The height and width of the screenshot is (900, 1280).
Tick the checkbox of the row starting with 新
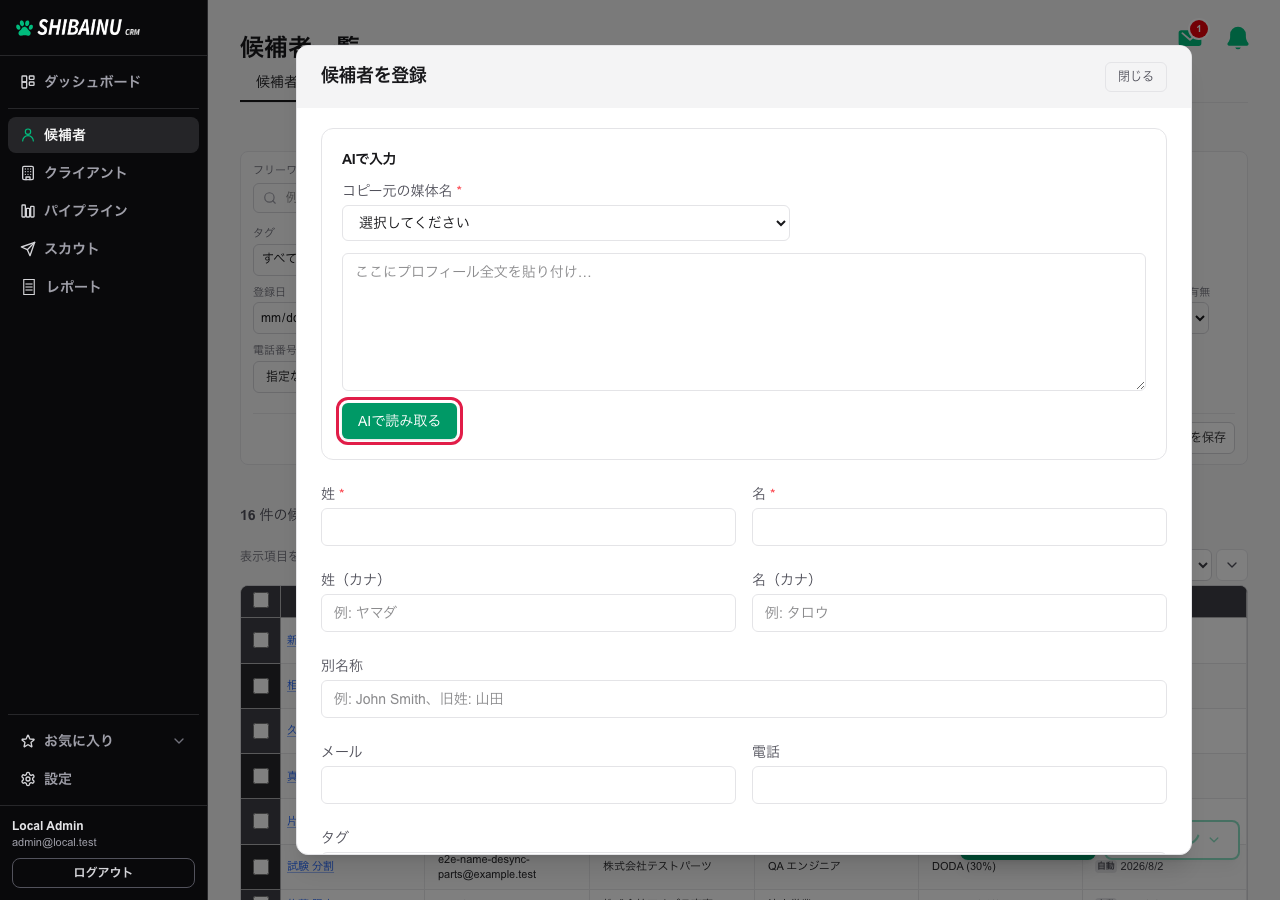[261, 640]
